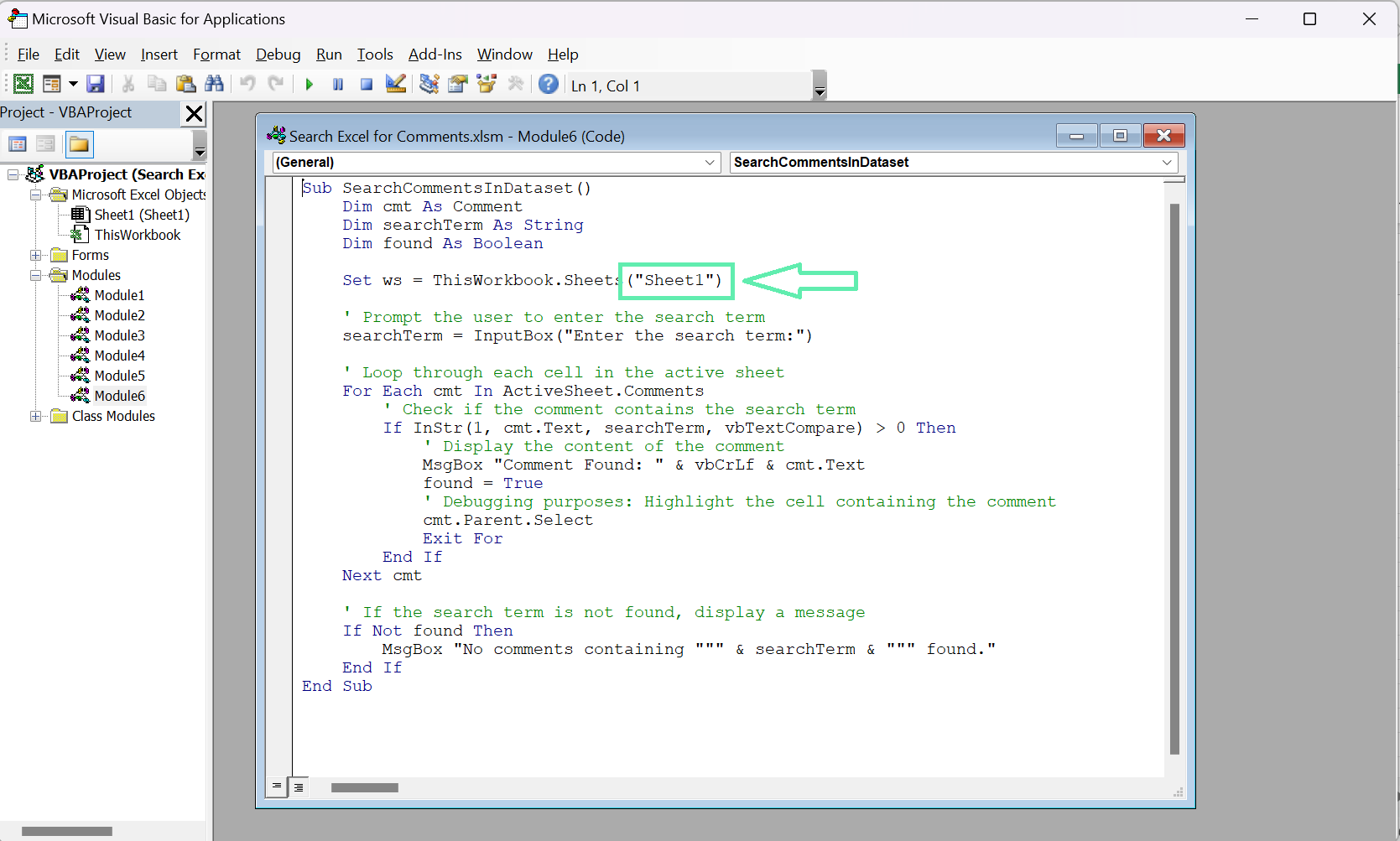The width and height of the screenshot is (1400, 841).
Task: Open the Properties Window toolbar icon
Action: tap(458, 84)
